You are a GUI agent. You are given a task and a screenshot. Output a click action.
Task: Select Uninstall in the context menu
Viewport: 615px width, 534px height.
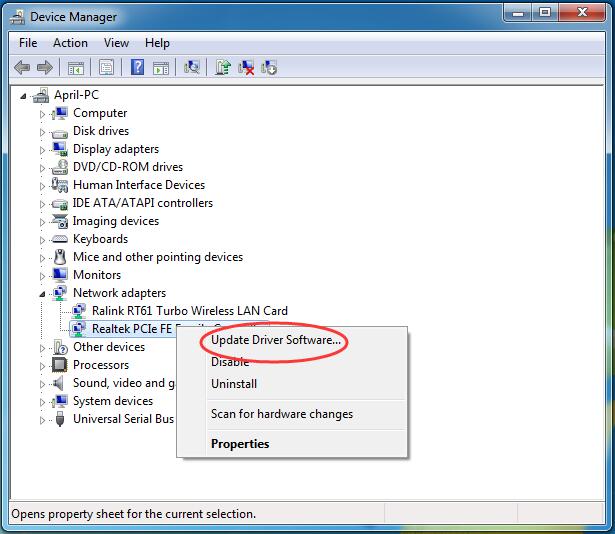click(x=234, y=384)
